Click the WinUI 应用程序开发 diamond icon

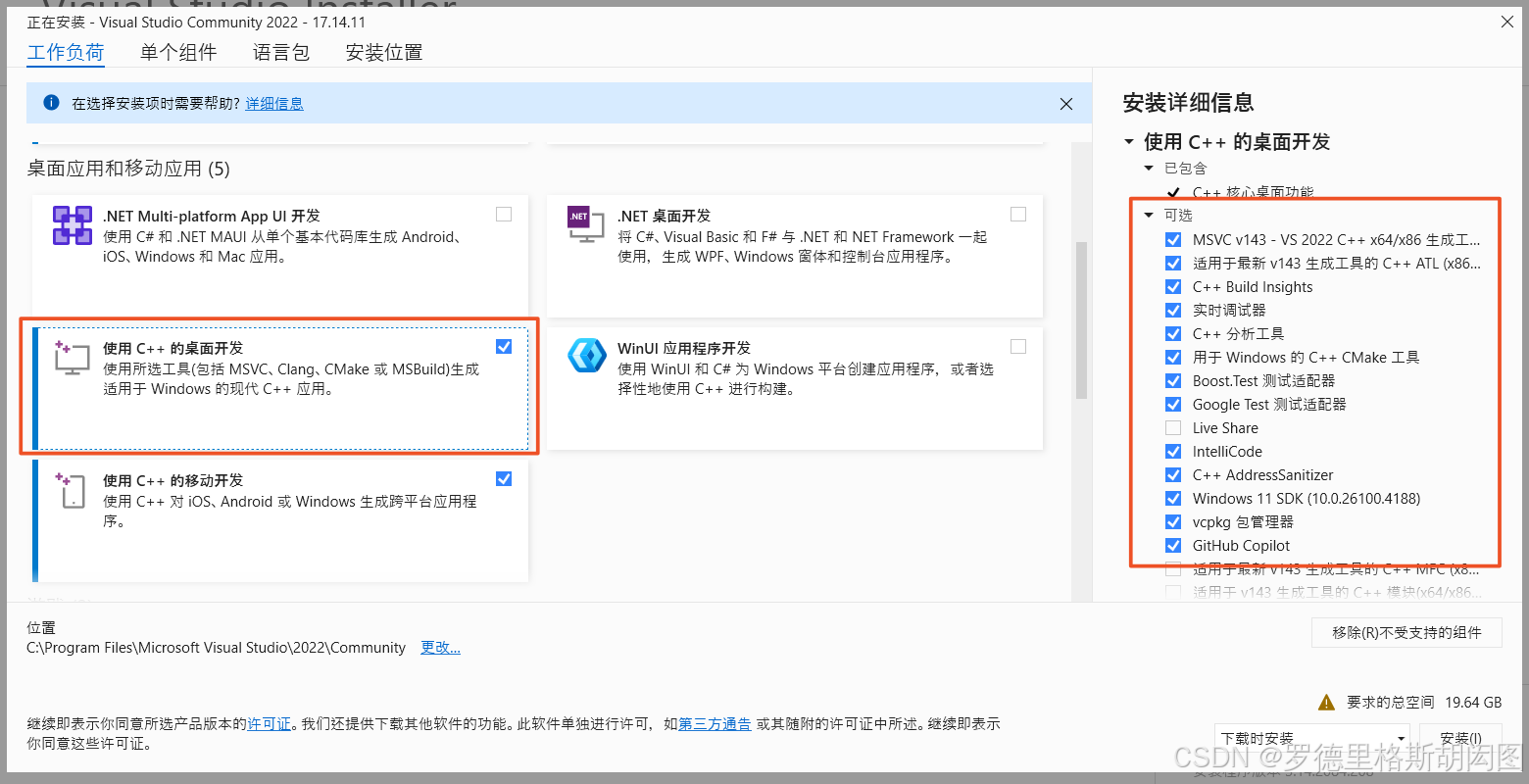point(585,357)
